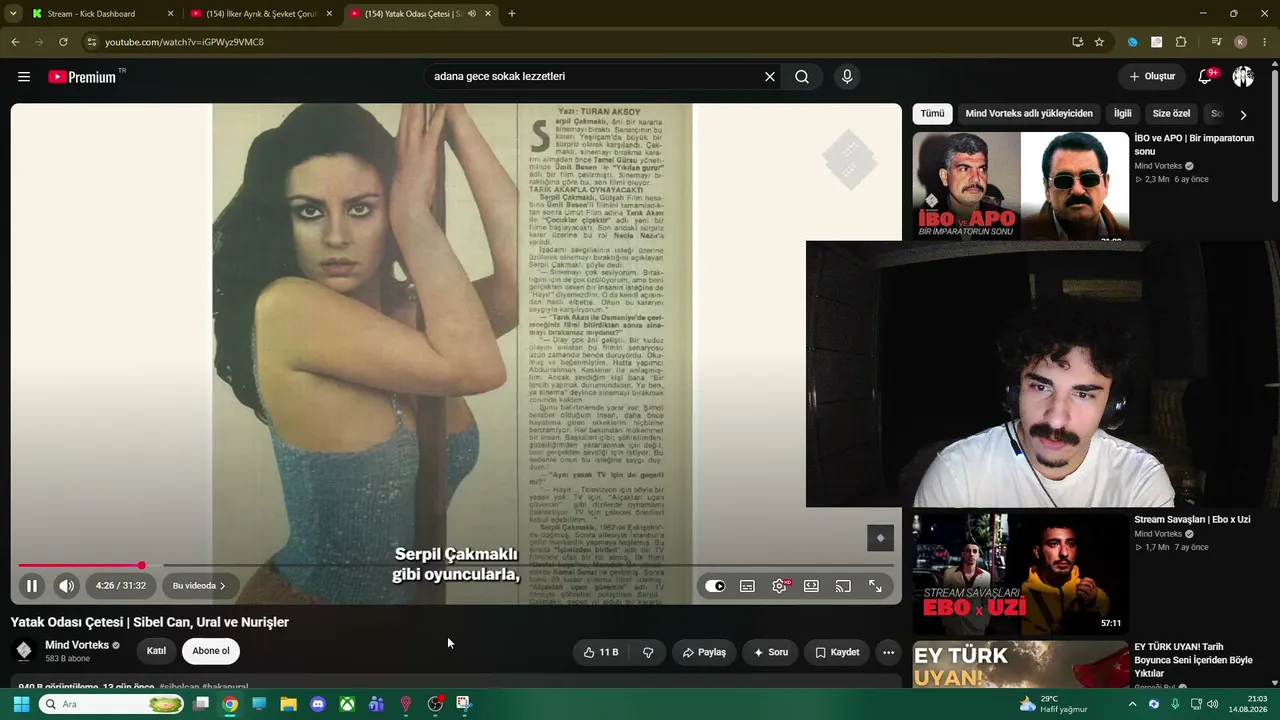Expand the 'Bu videoda' chapters chip
Image resolution: width=1280 pixels, height=720 pixels.
click(x=199, y=586)
